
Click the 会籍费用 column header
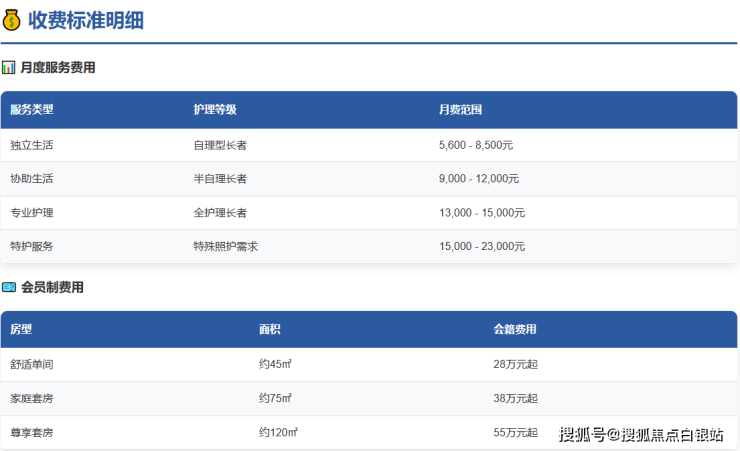(515, 329)
